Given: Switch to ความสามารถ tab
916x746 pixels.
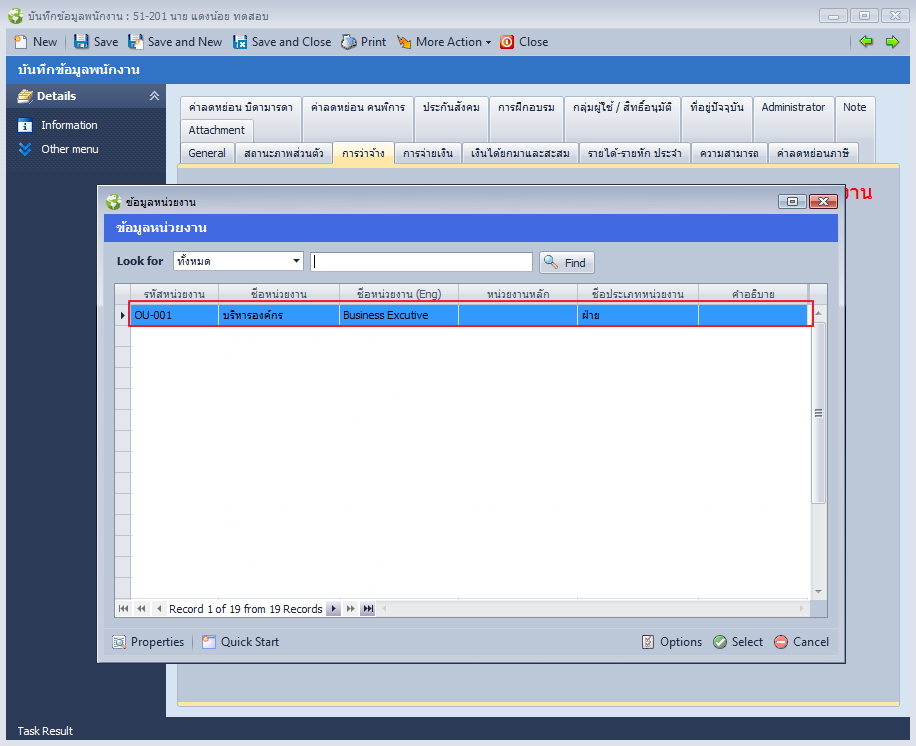Looking at the screenshot, I should (x=729, y=153).
